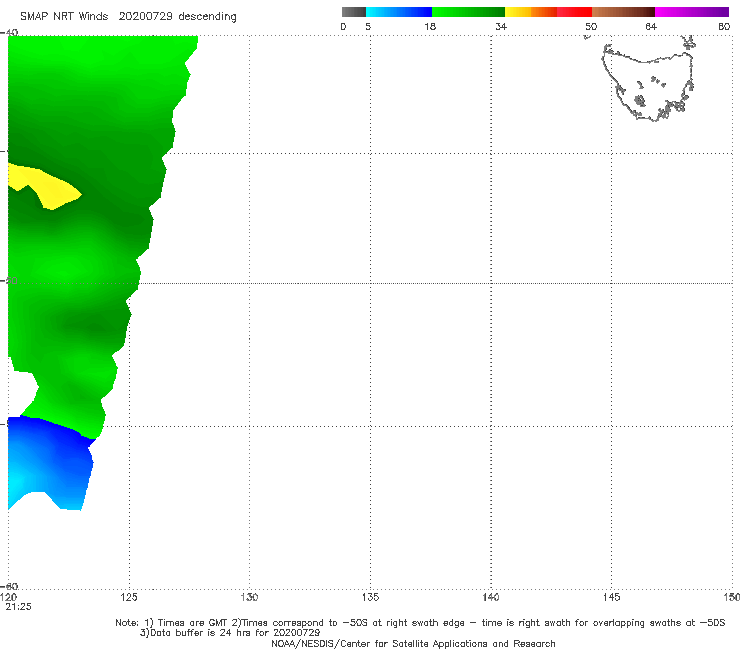Click the longitude label '140'
The image size is (740, 650).
point(491,598)
